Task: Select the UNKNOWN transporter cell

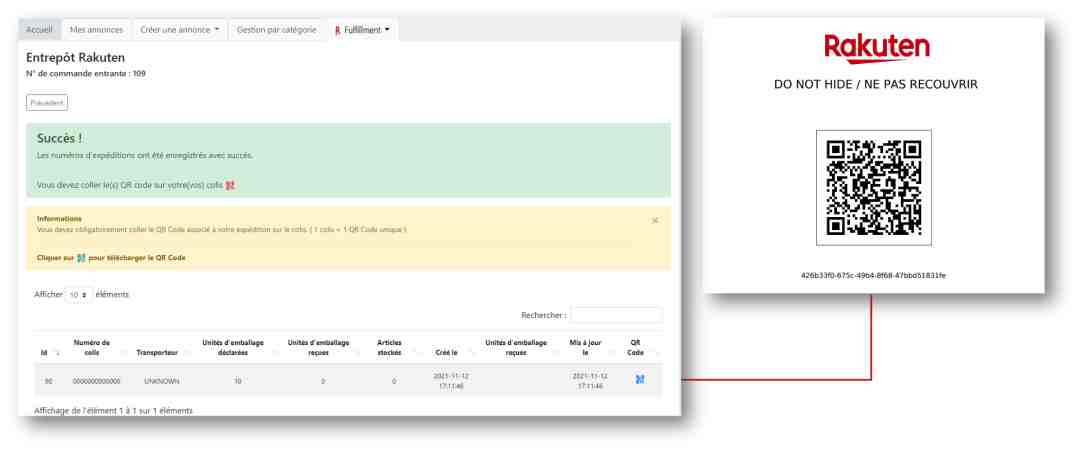Action: point(162,381)
